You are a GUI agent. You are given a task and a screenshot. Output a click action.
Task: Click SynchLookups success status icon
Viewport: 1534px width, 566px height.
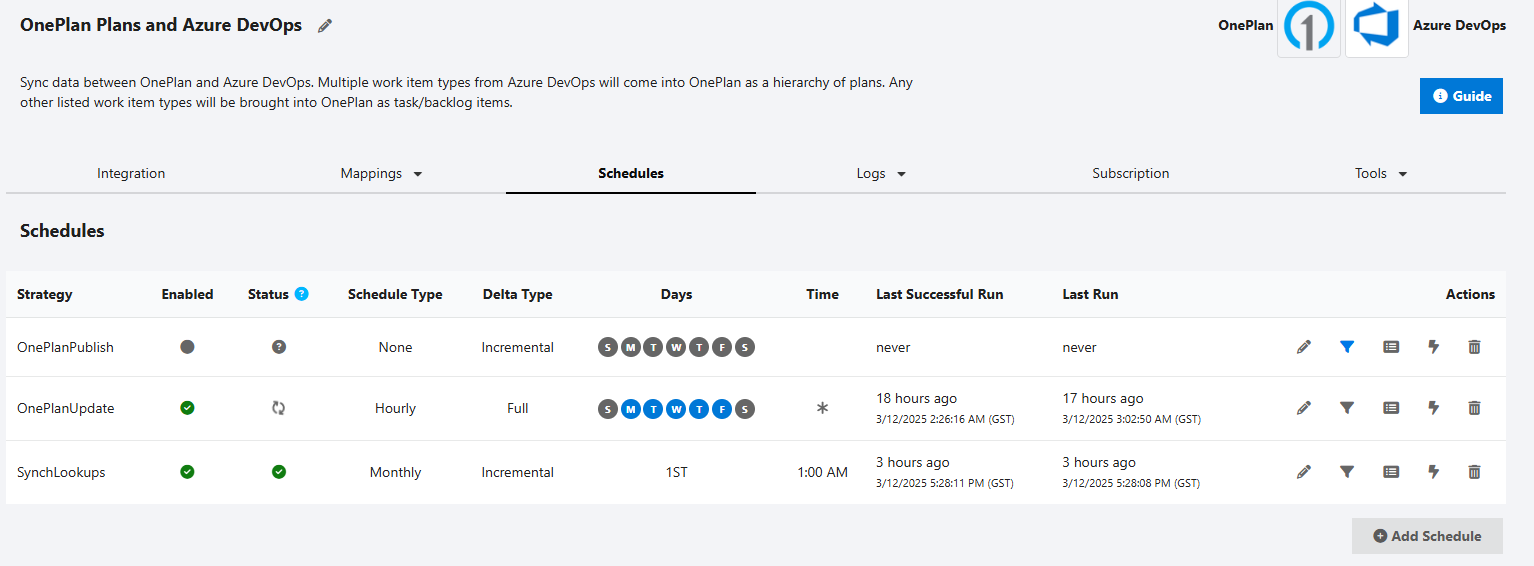tap(279, 472)
